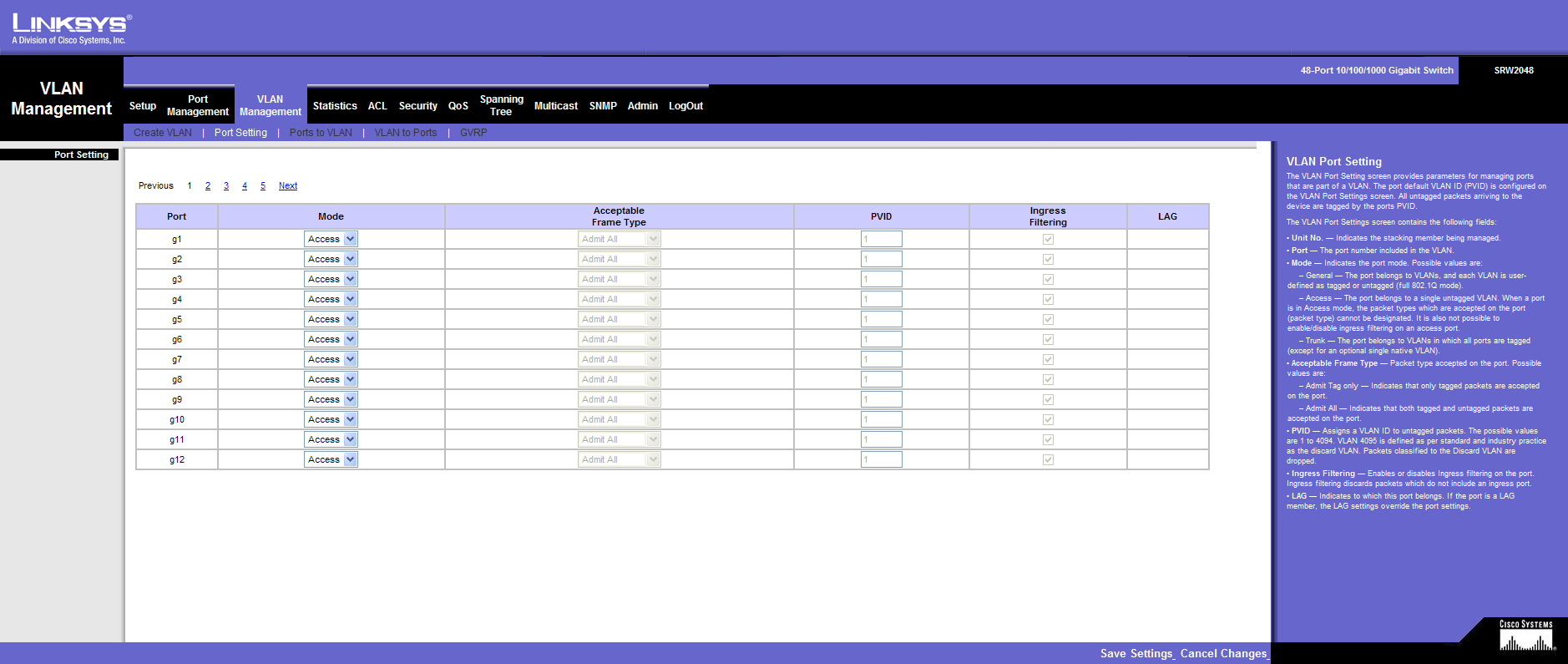
Task: Go to the Security tab
Action: pyautogui.click(x=417, y=106)
